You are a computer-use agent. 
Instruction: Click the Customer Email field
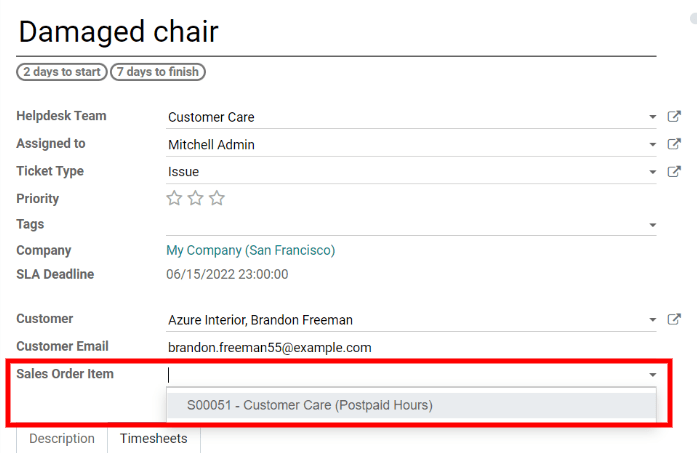[400, 347]
